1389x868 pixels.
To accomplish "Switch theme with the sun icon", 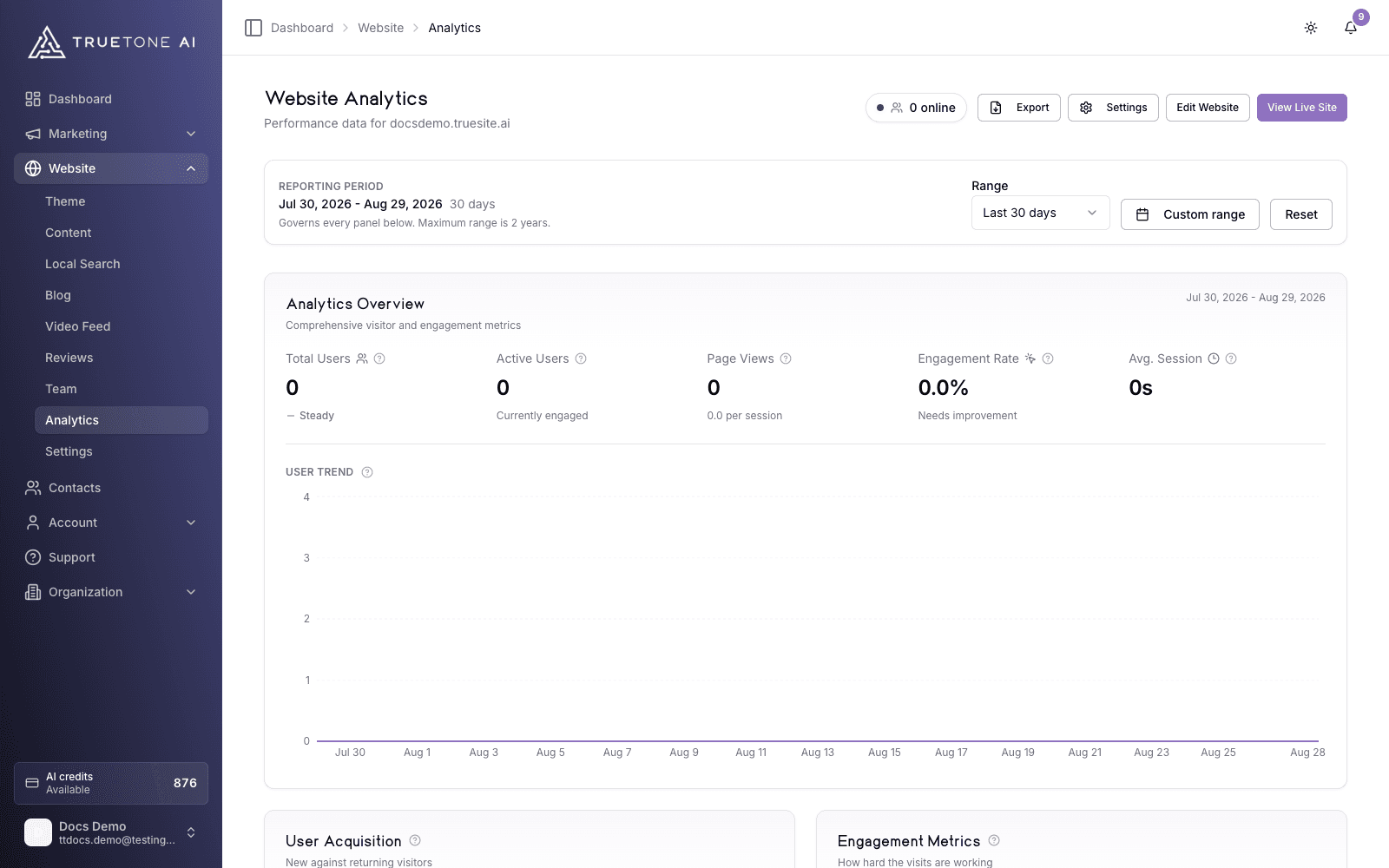I will click(x=1311, y=28).
